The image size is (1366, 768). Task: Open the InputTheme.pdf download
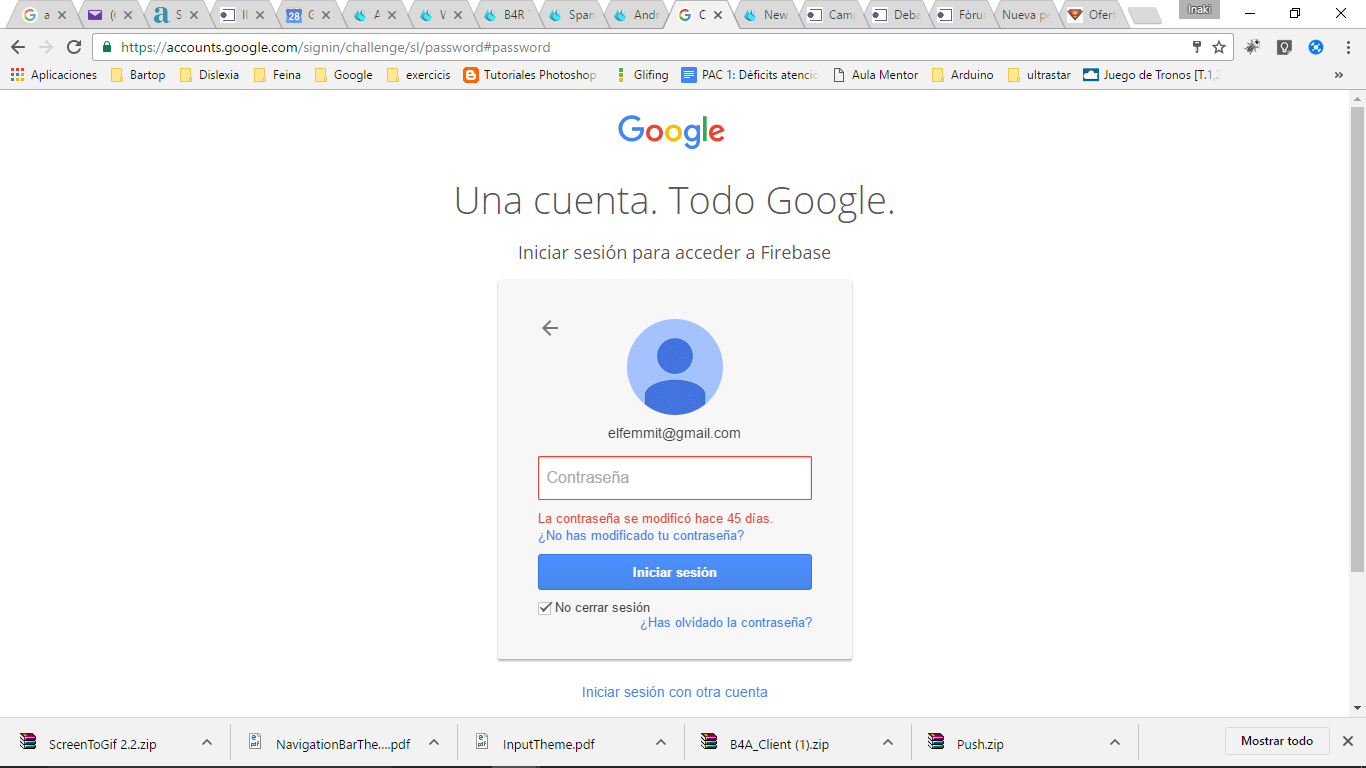point(536,744)
